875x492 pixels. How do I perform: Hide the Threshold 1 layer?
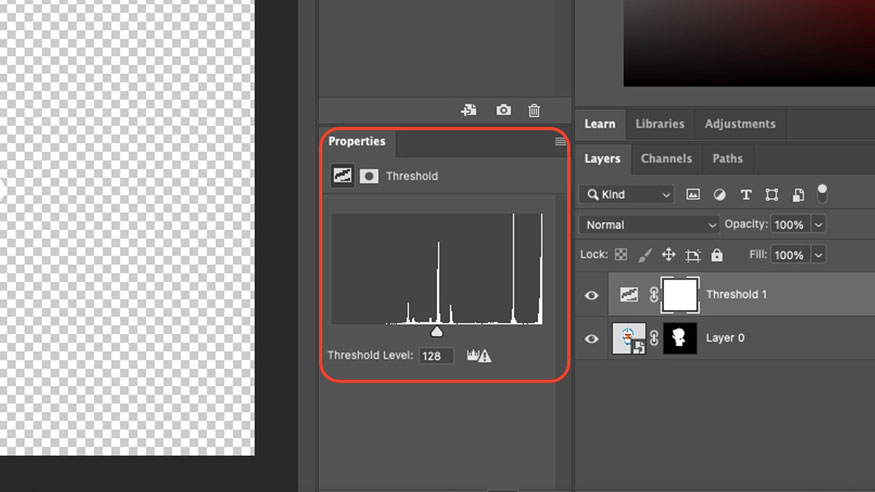pyautogui.click(x=592, y=295)
